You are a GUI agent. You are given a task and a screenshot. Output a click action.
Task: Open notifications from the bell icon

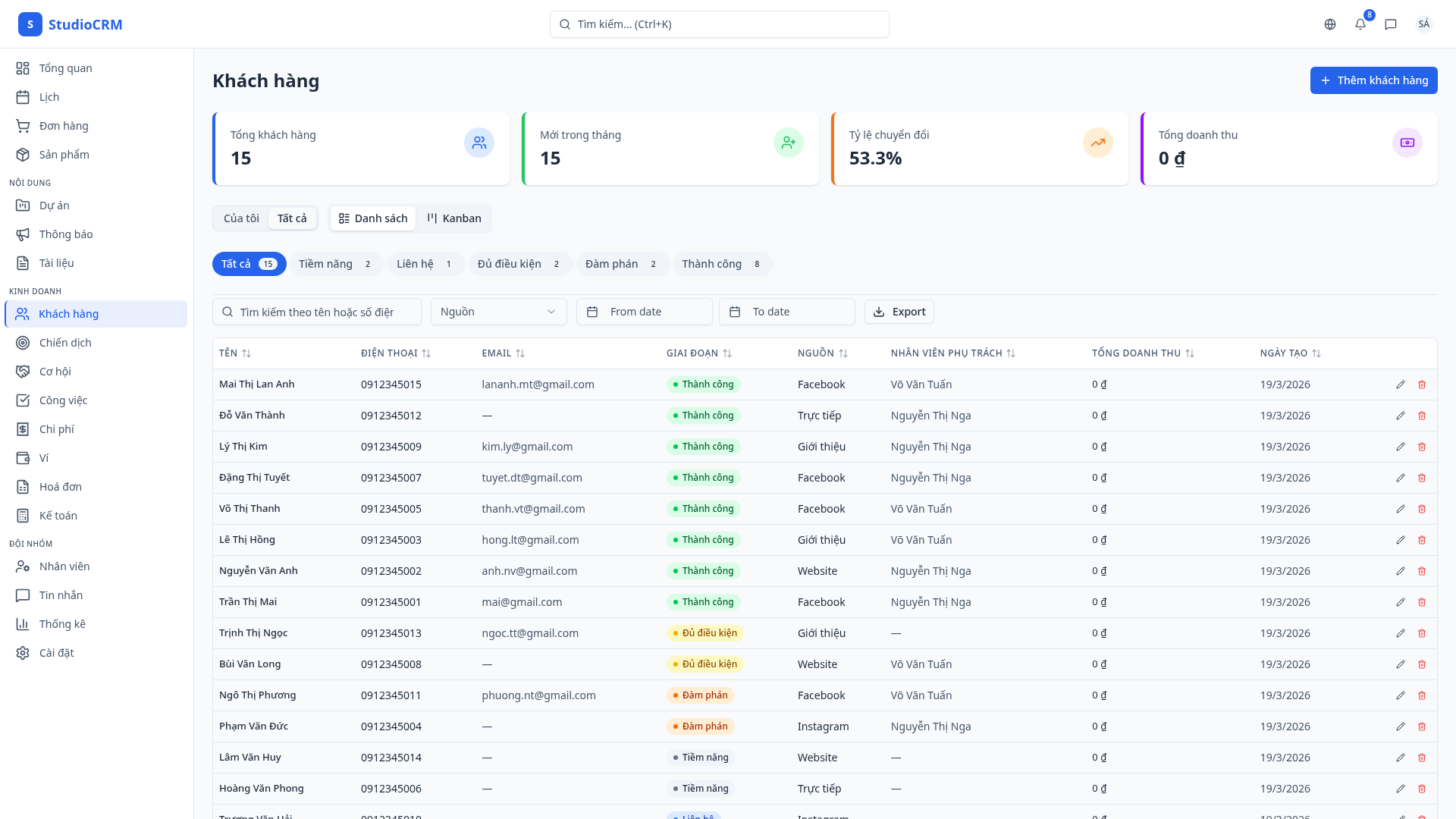[x=1360, y=24]
